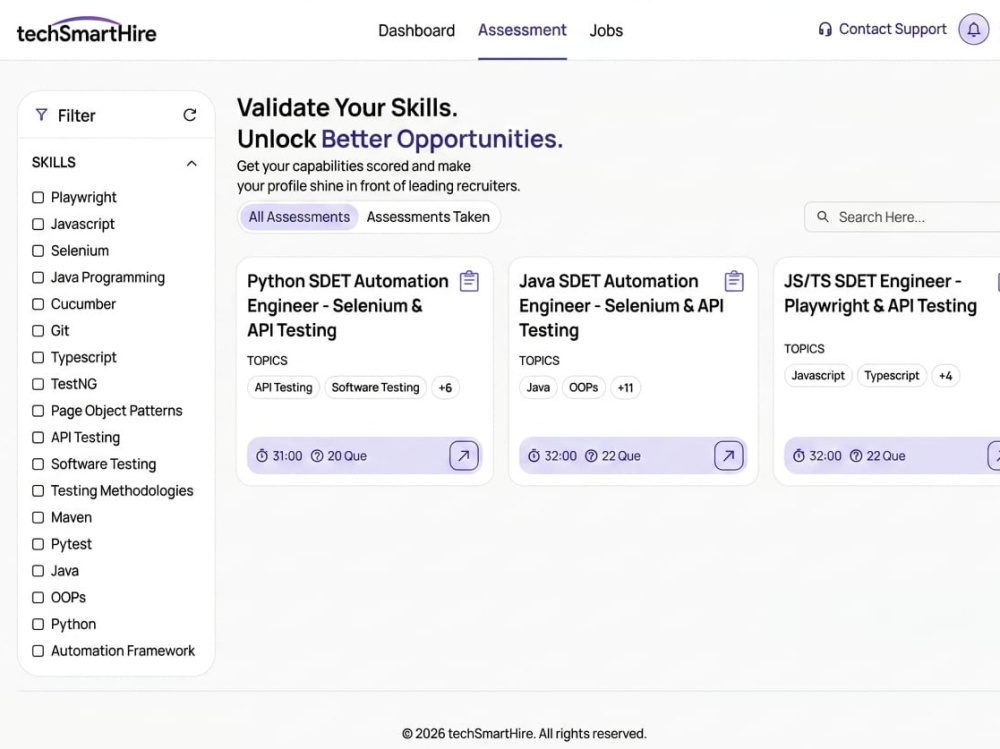Switch to the Assessments Taken tab
The height and width of the screenshot is (749, 1000).
[x=428, y=217]
